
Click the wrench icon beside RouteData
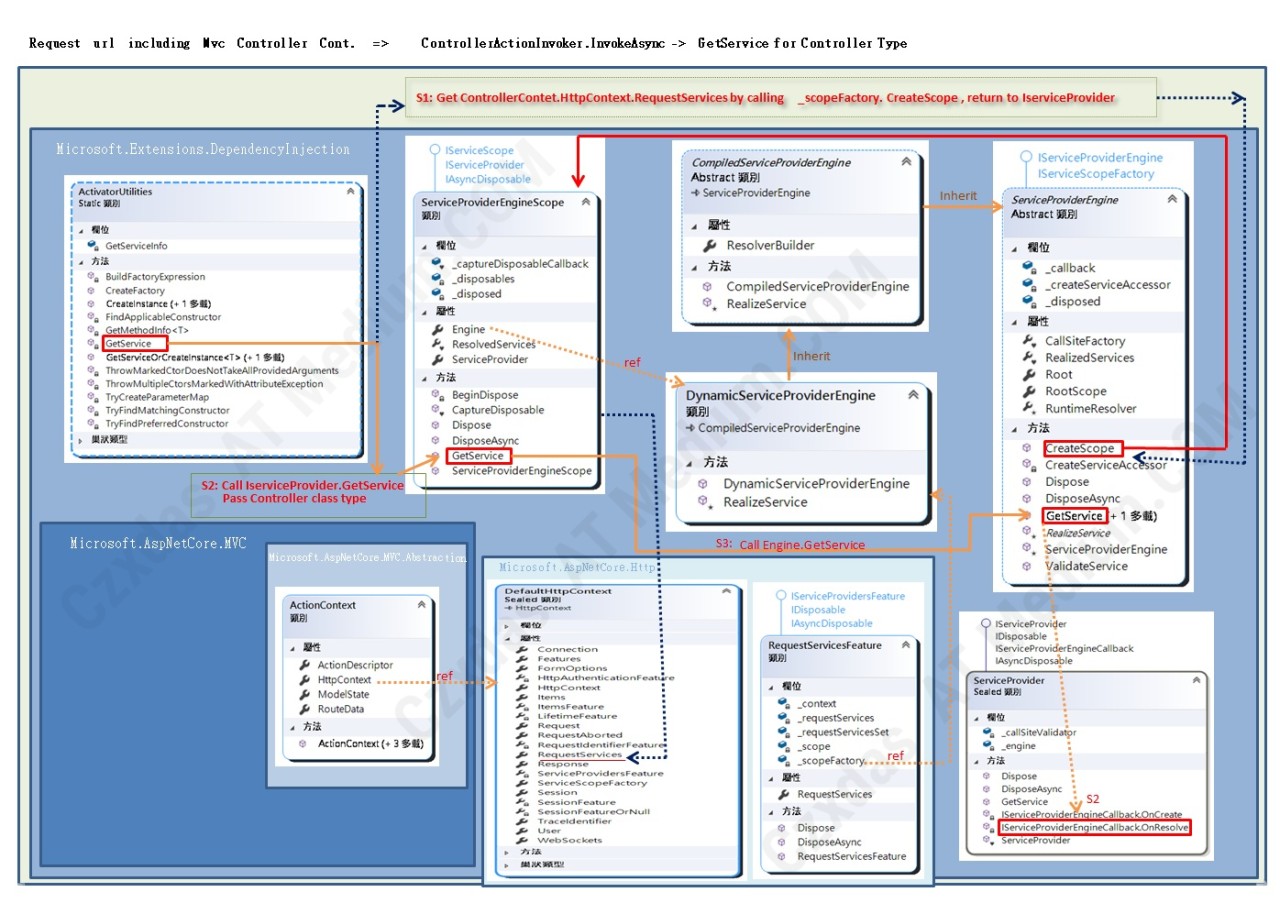[x=304, y=709]
